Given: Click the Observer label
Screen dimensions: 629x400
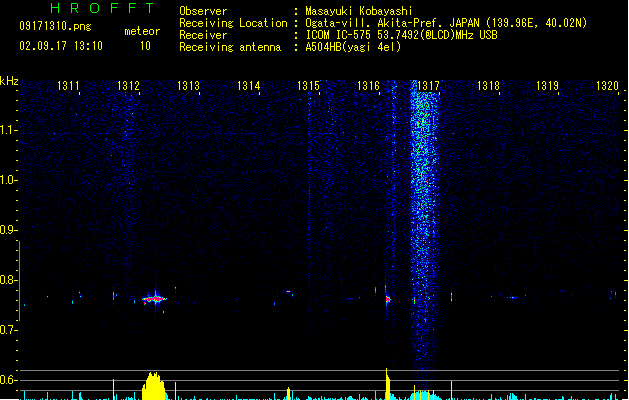Looking at the screenshot, I should click(x=203, y=11).
